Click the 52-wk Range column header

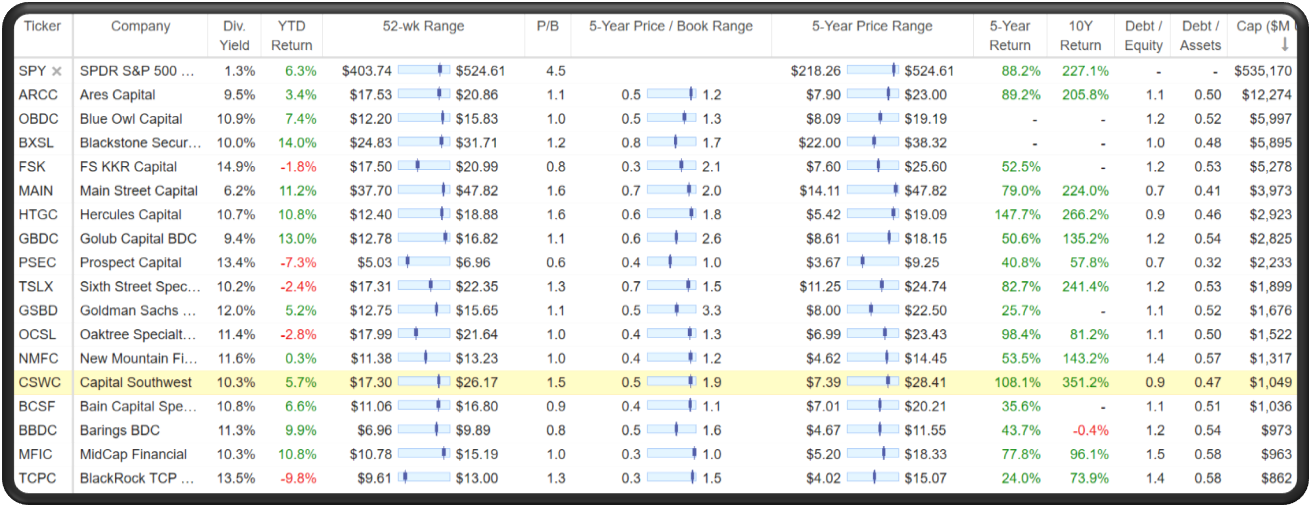[423, 26]
